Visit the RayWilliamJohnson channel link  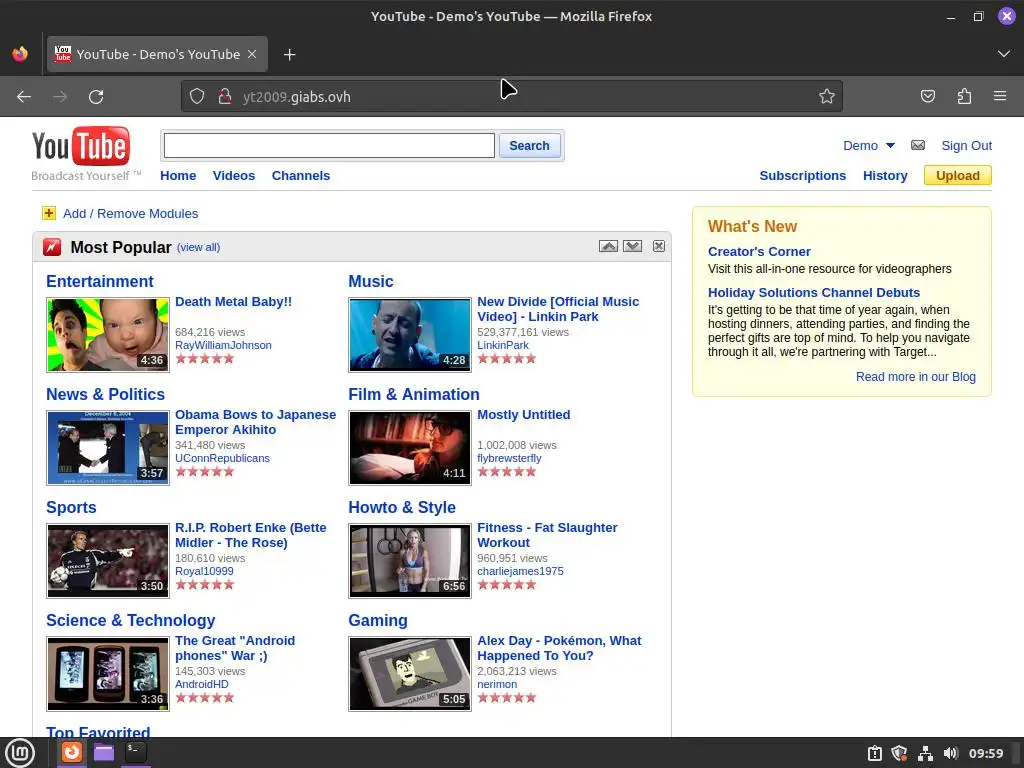[223, 345]
